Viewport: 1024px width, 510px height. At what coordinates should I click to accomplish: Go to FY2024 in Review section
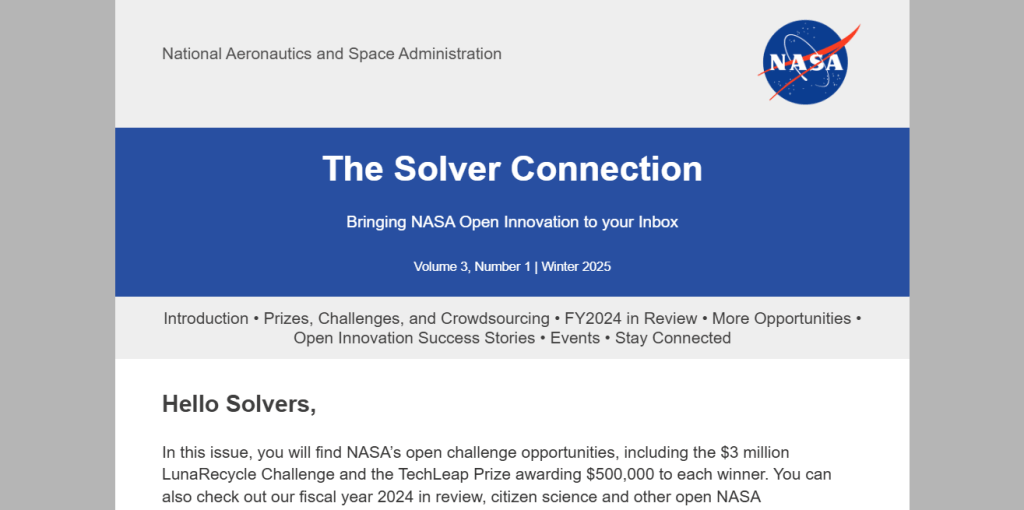click(630, 319)
